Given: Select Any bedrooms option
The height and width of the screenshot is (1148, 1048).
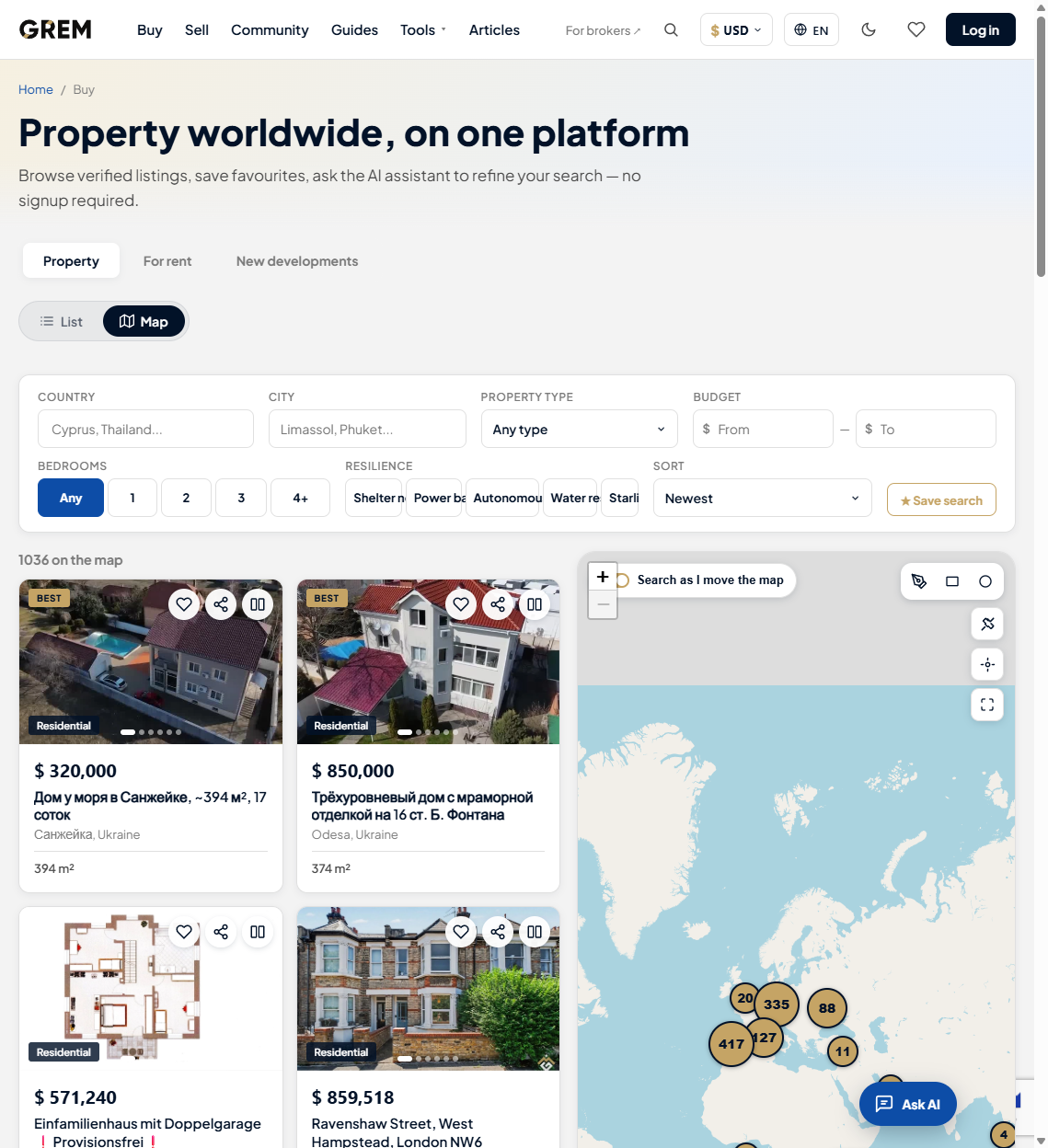Looking at the screenshot, I should [x=71, y=498].
